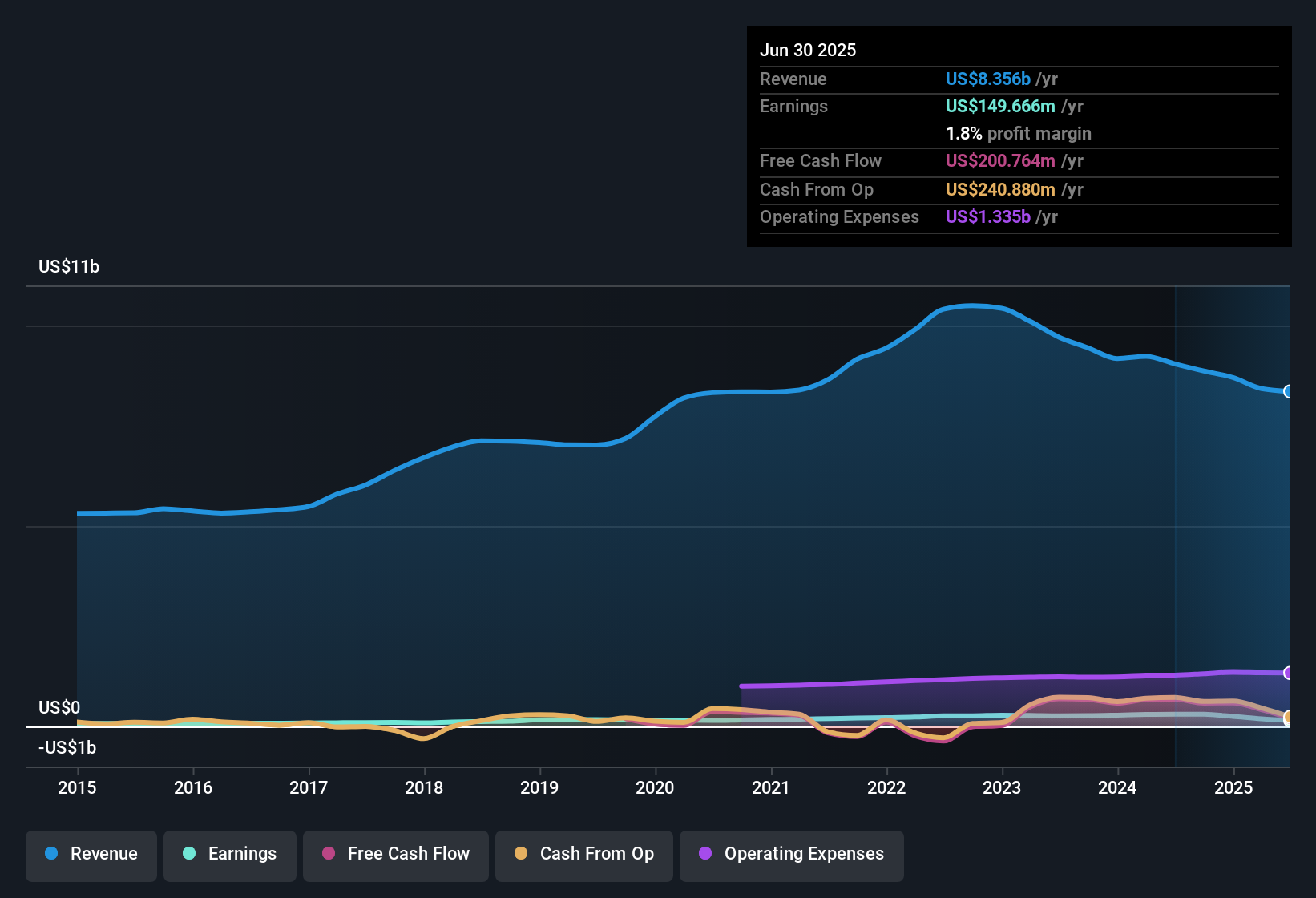Click the teal Earnings legend dot

(188, 855)
